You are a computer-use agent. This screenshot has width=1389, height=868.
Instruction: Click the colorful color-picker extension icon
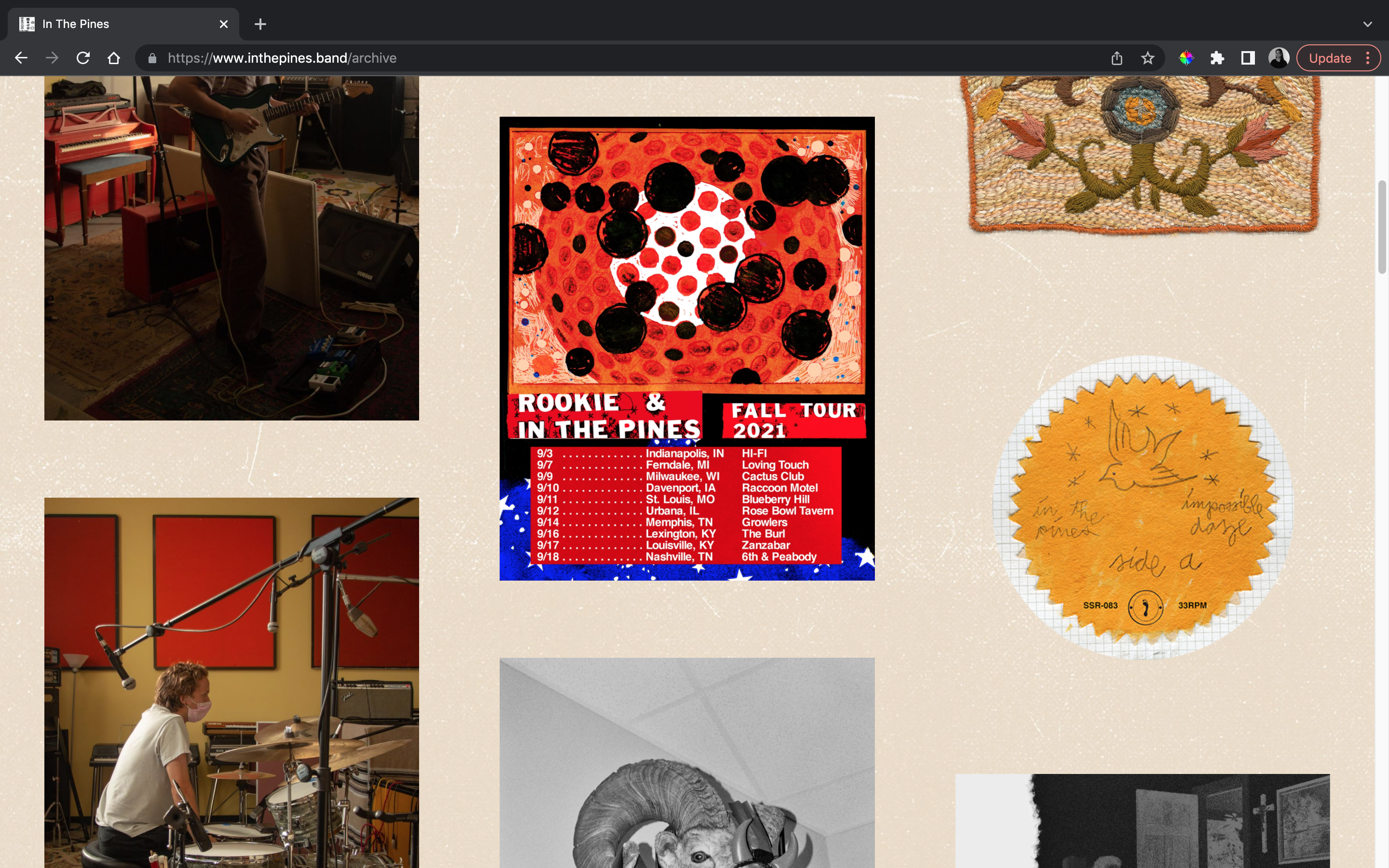(1186, 58)
